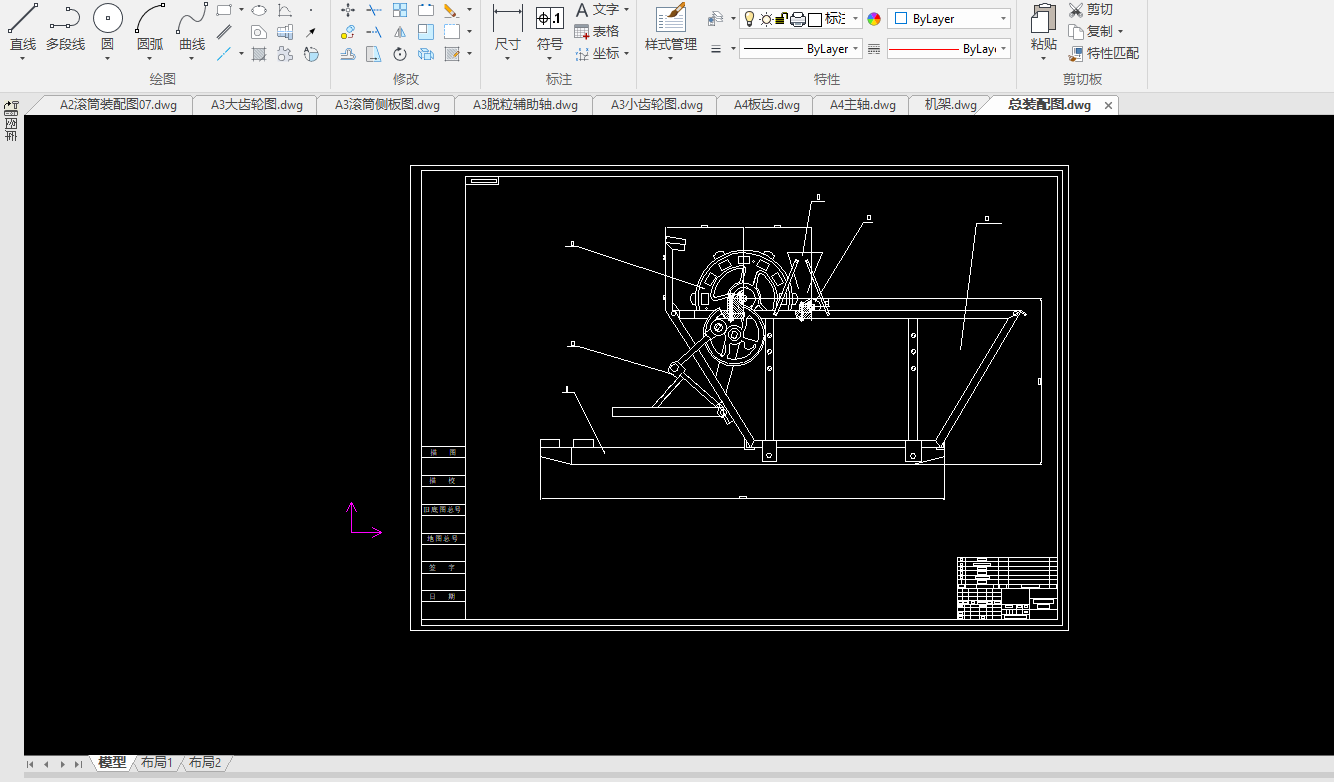Toggle the layer lock padlock icon

[x=782, y=19]
